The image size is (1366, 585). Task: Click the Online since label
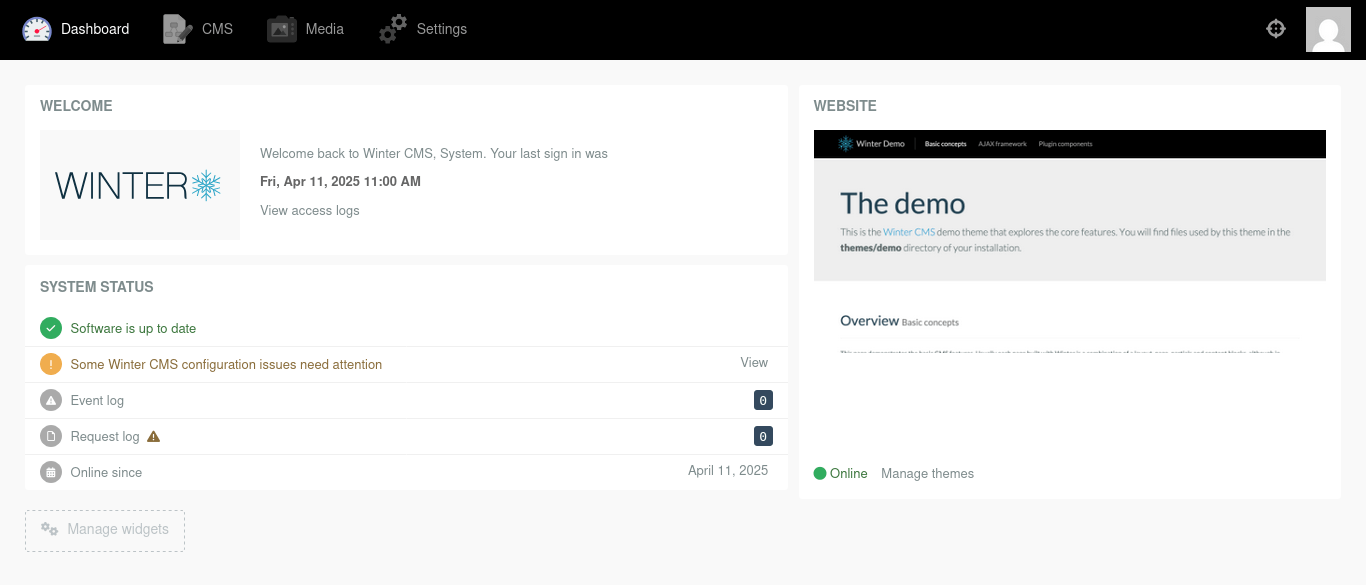(106, 472)
